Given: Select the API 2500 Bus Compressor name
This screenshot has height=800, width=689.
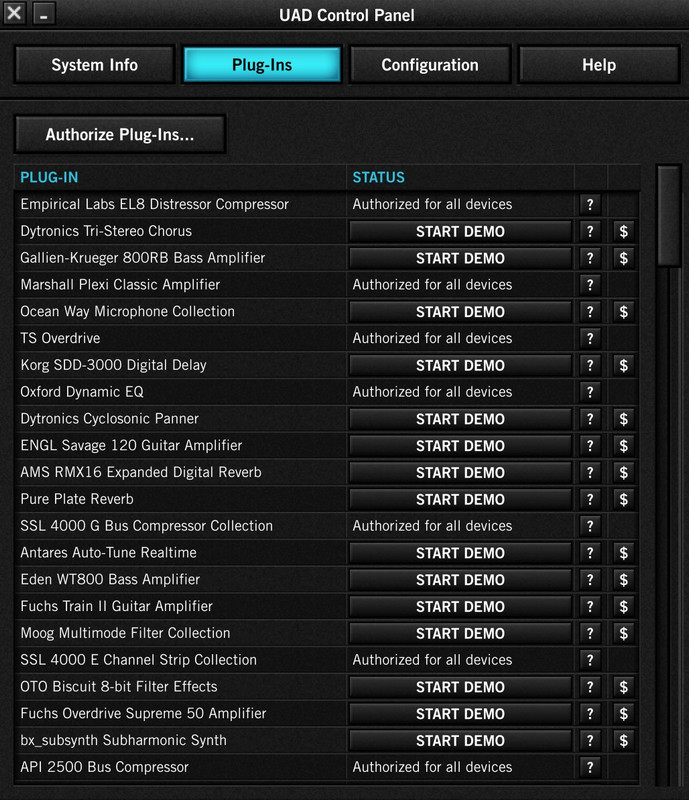Looking at the screenshot, I should (105, 767).
